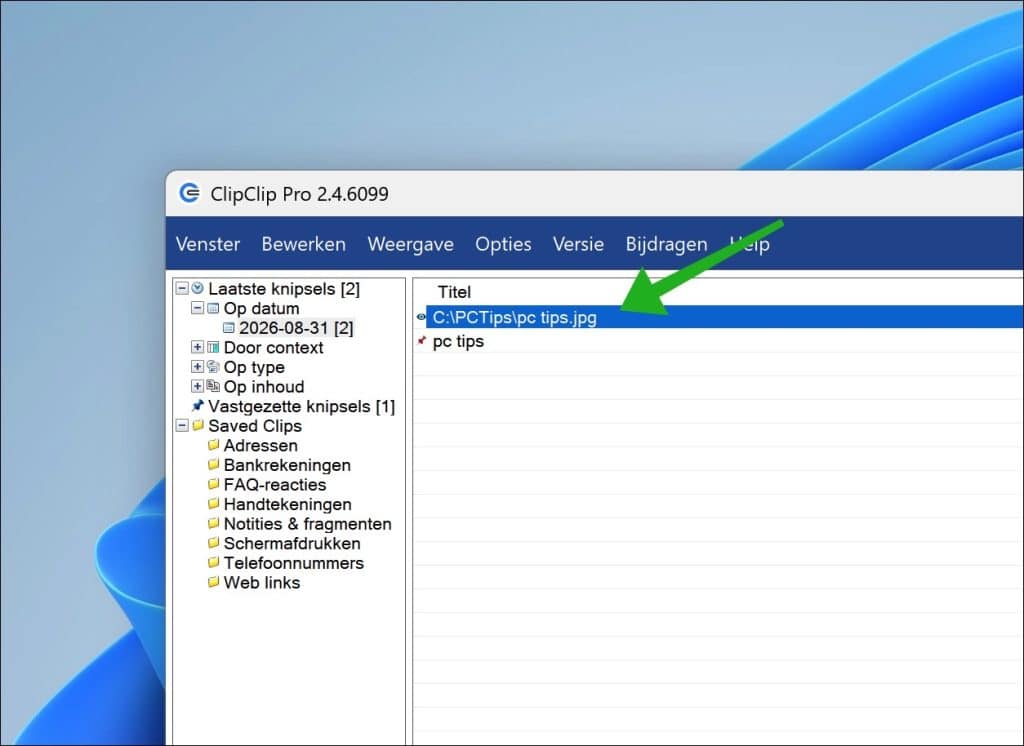The height and width of the screenshot is (746, 1024).
Task: Select the Saved Clips label
Action: 255,426
